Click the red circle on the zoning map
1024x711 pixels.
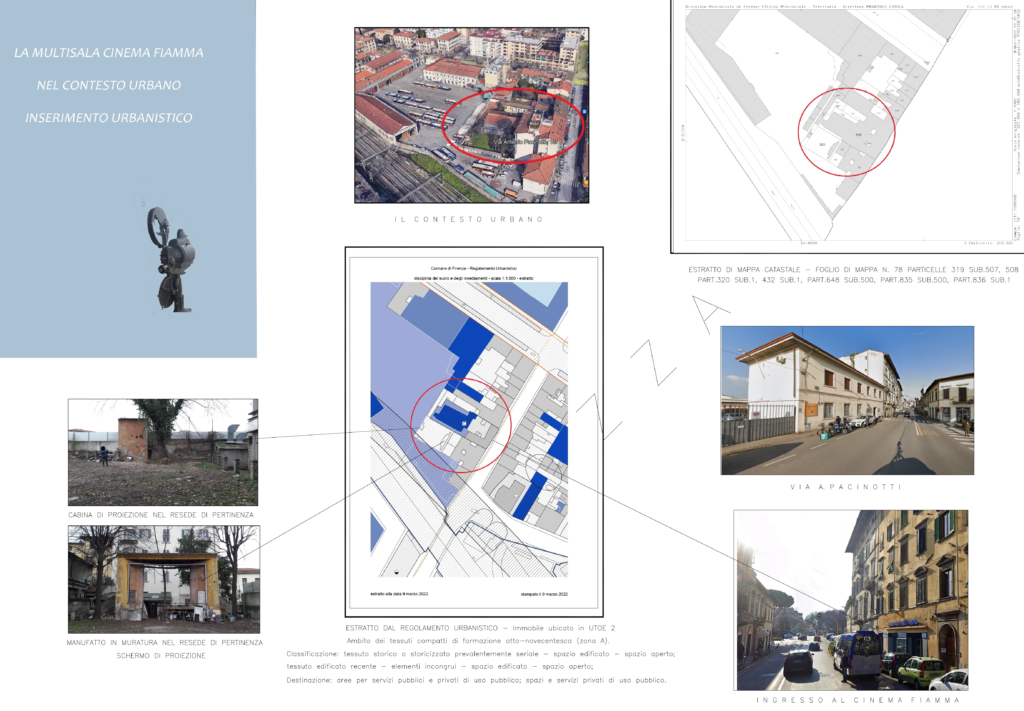tap(460, 424)
